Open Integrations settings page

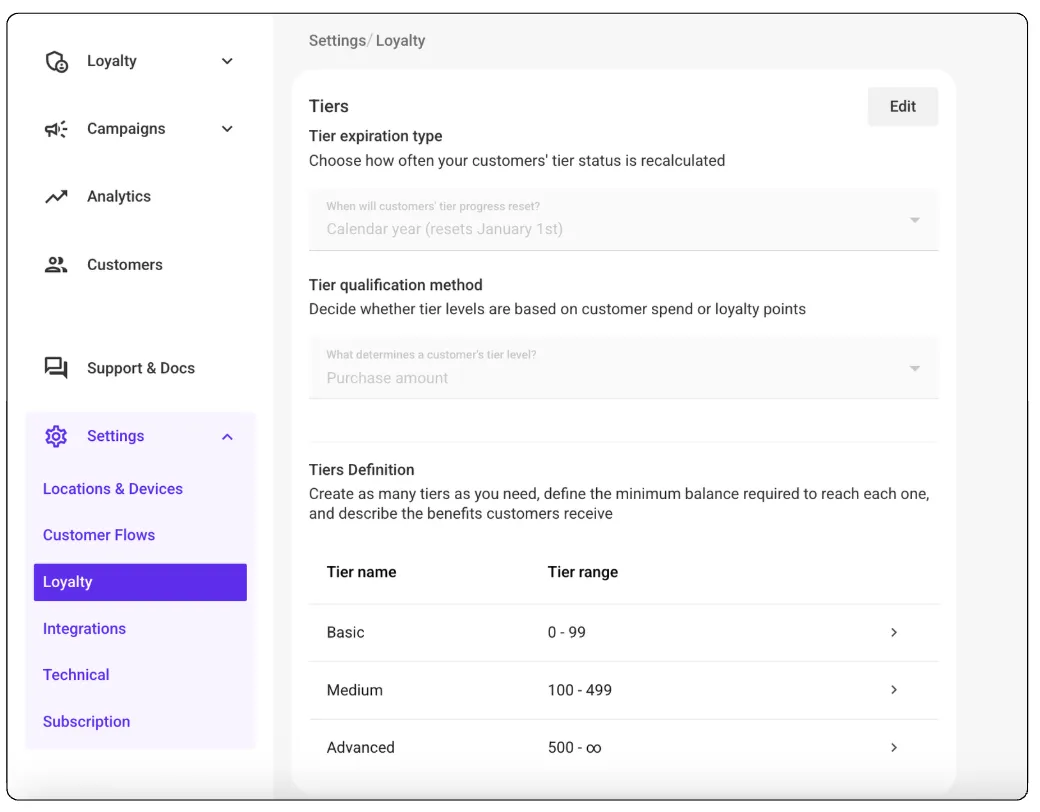coord(84,629)
